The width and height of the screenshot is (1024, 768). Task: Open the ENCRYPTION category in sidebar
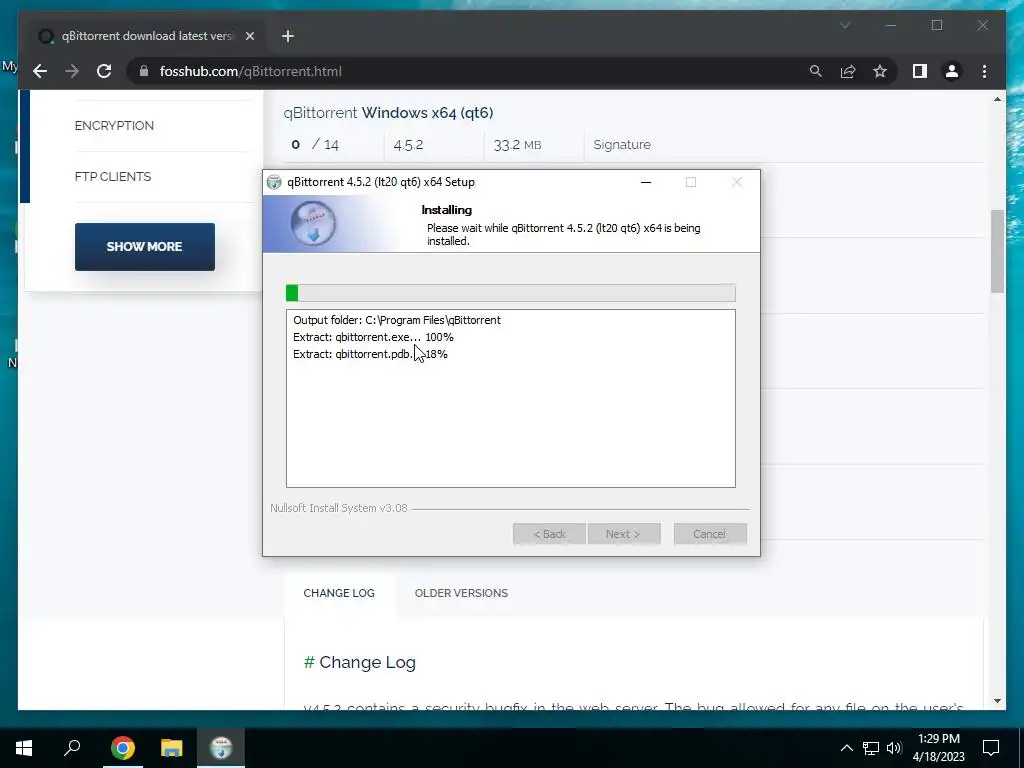(x=114, y=125)
